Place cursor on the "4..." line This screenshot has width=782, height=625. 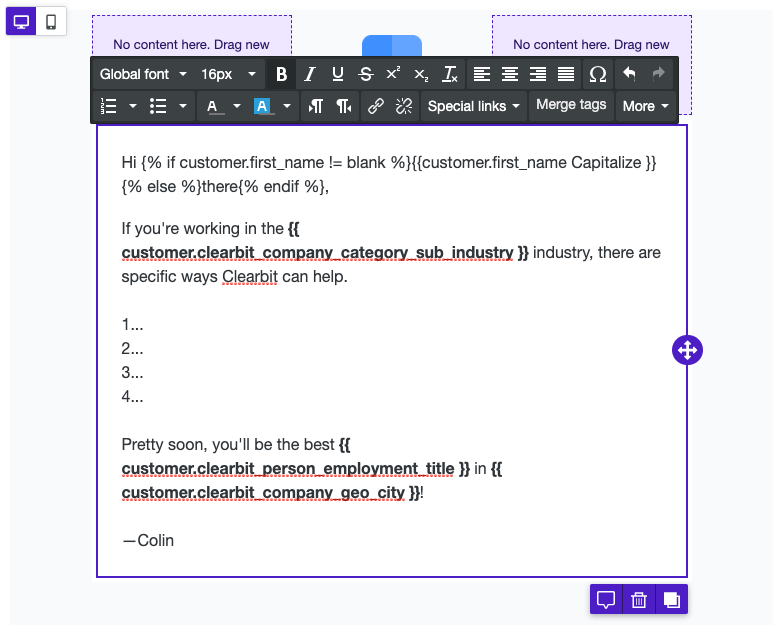(x=133, y=397)
